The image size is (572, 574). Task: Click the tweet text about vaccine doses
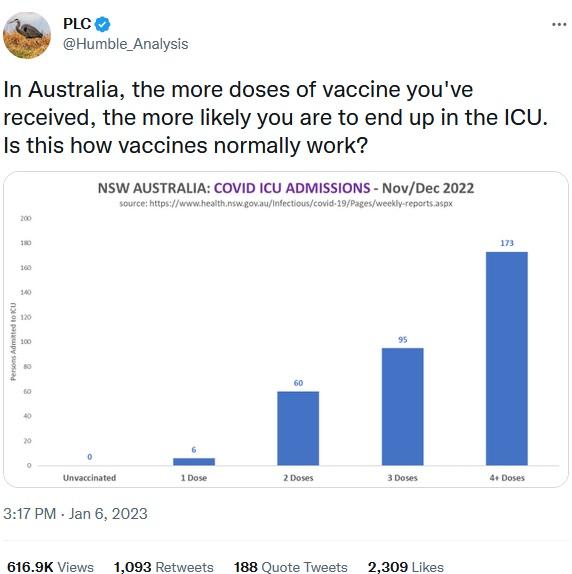[275, 117]
